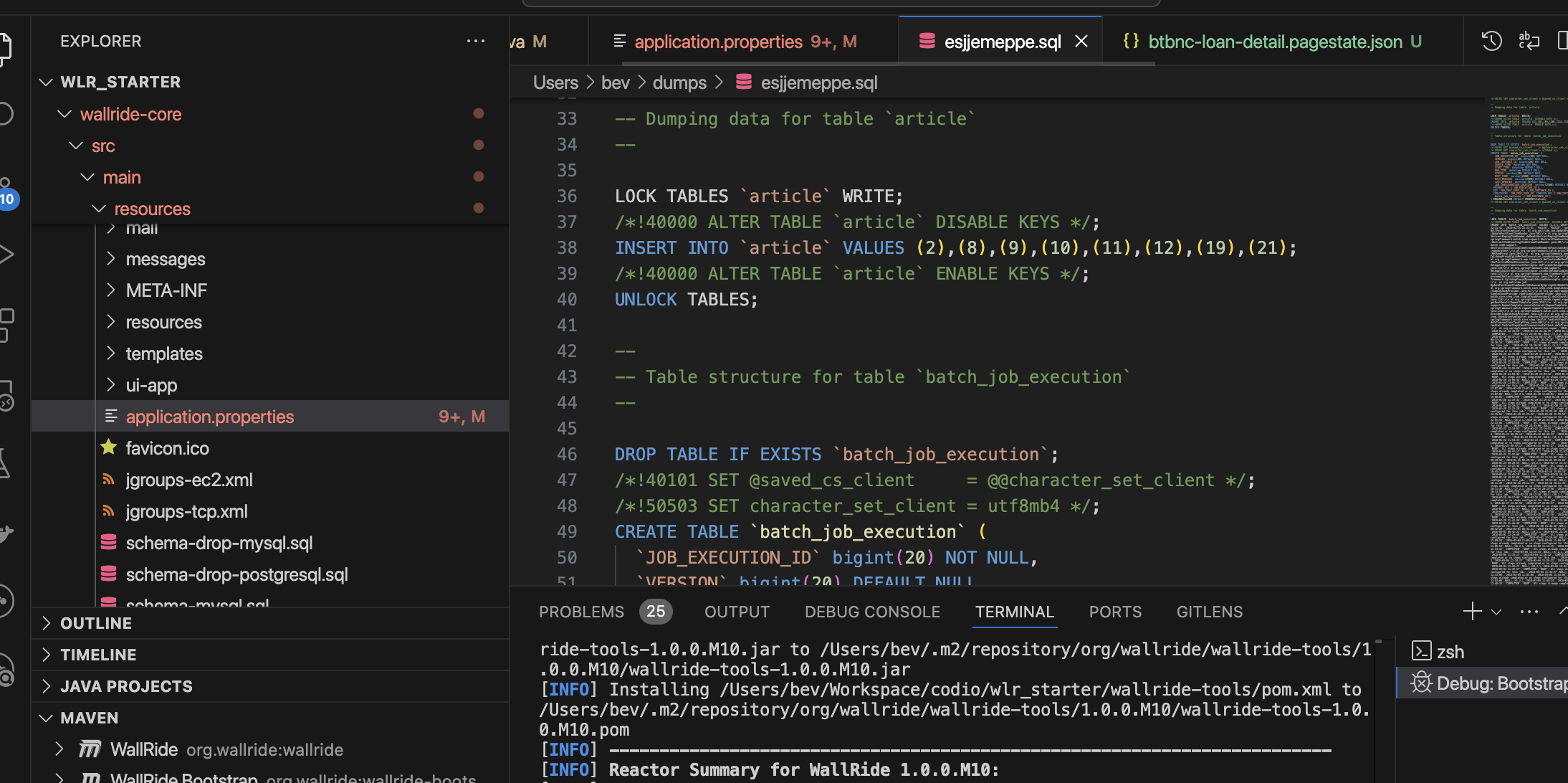
Task: Expand the WallRide Maven project node
Action: pos(59,749)
